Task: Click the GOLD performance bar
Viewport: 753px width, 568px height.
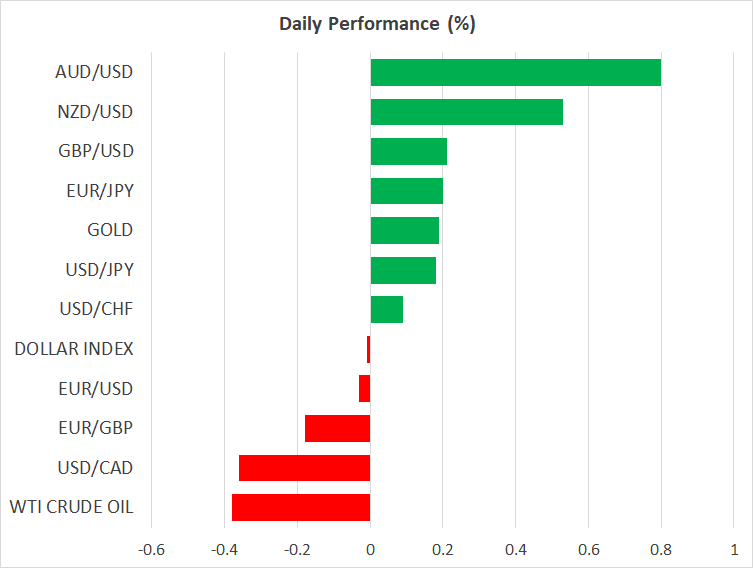Action: click(x=404, y=230)
